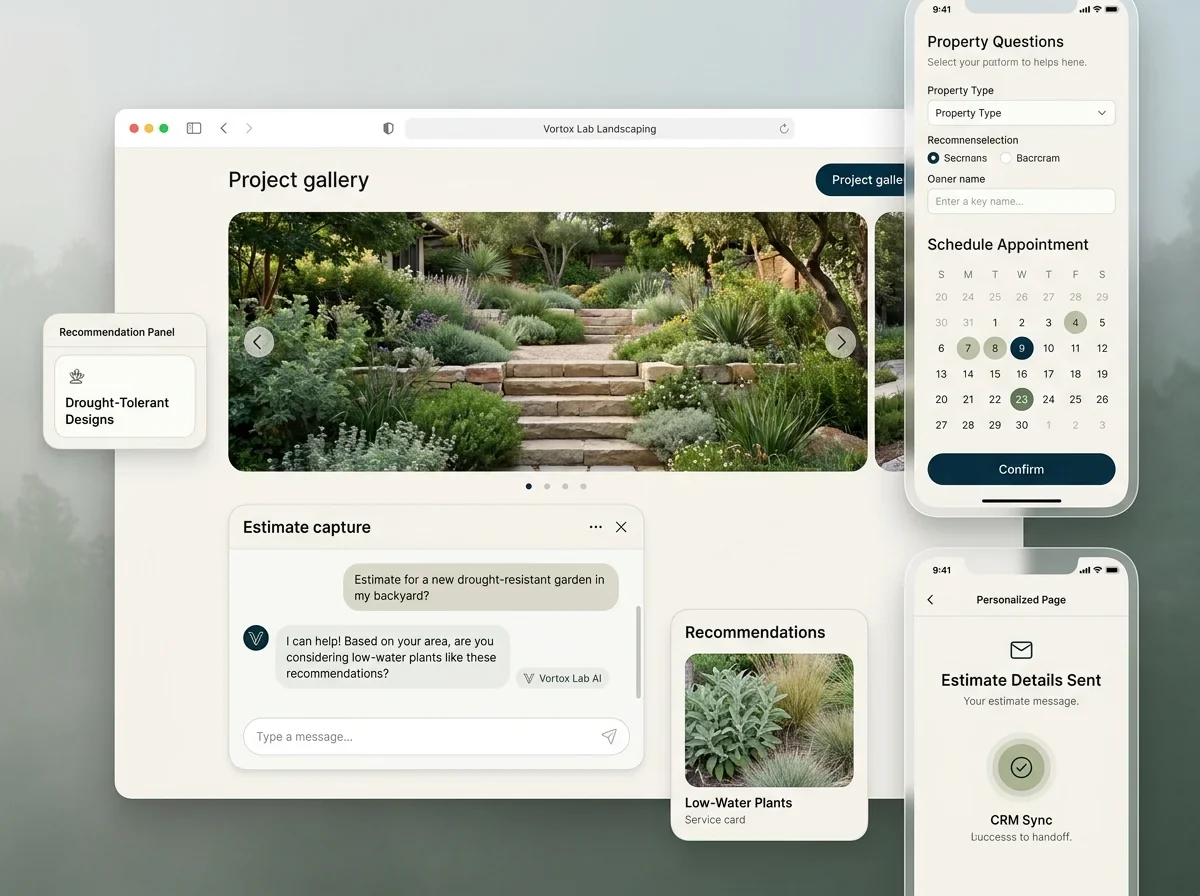The image size is (1200, 896).
Task: Click 'Low-Water Plants' card title
Action: [738, 802]
